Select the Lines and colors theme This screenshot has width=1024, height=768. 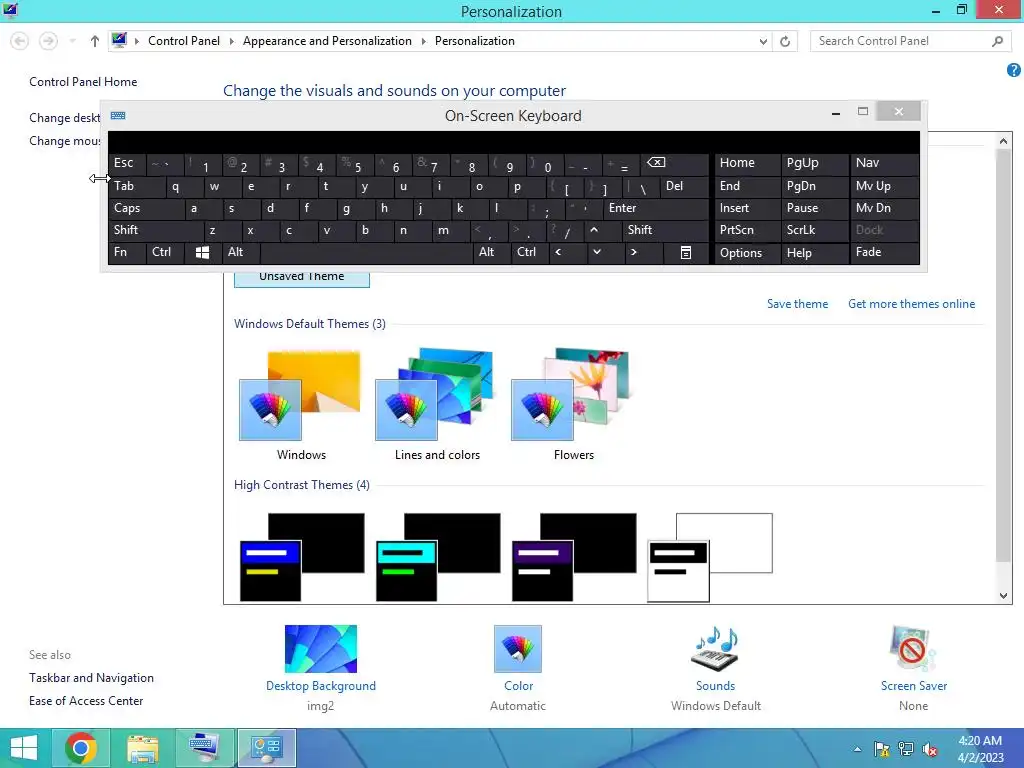pos(437,405)
